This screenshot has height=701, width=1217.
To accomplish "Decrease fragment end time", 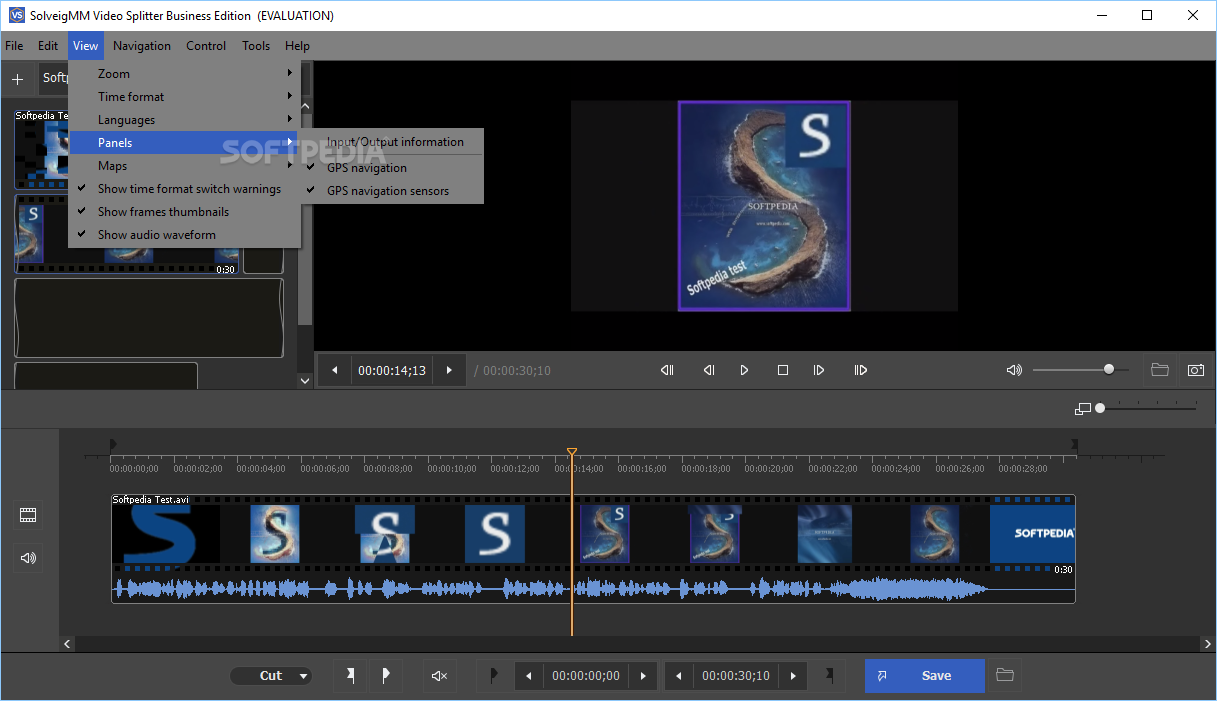I will 679,676.
